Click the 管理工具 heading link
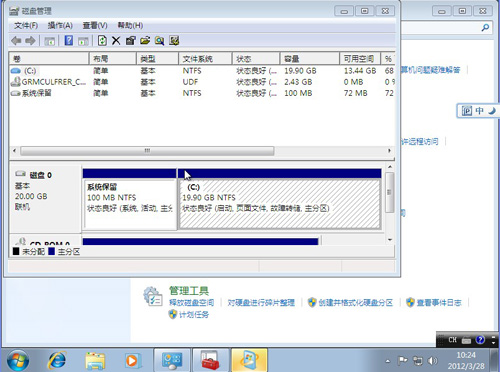 (x=189, y=291)
